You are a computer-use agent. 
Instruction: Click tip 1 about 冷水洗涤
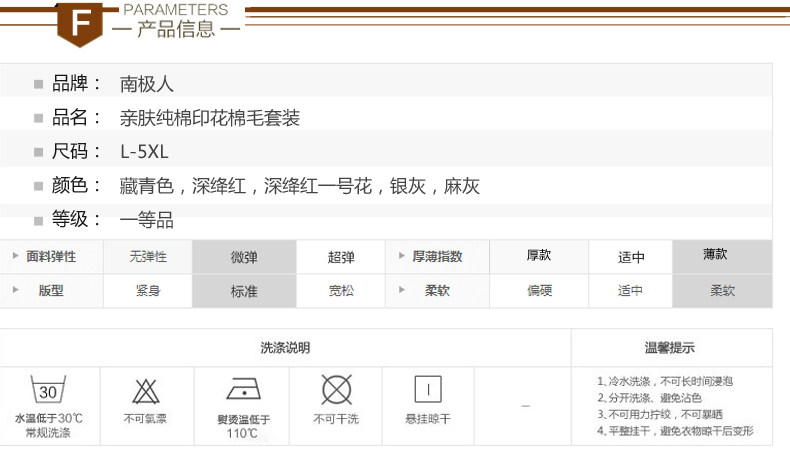coord(665,381)
